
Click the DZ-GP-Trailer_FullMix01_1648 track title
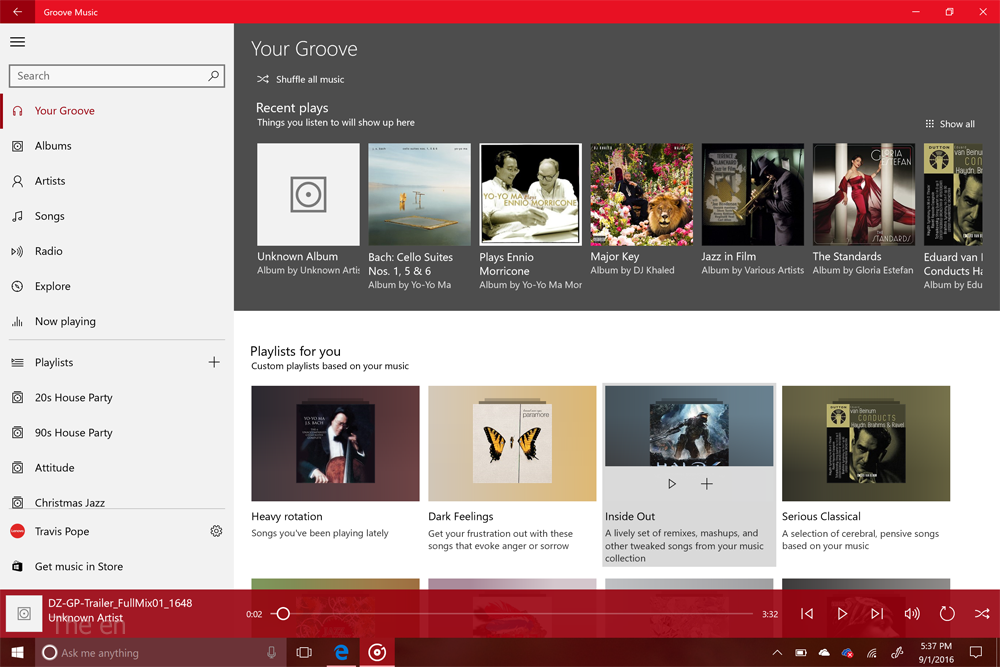coord(120,603)
